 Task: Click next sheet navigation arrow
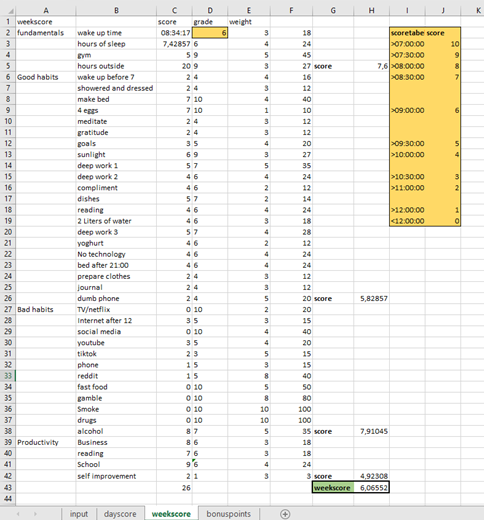(35, 514)
